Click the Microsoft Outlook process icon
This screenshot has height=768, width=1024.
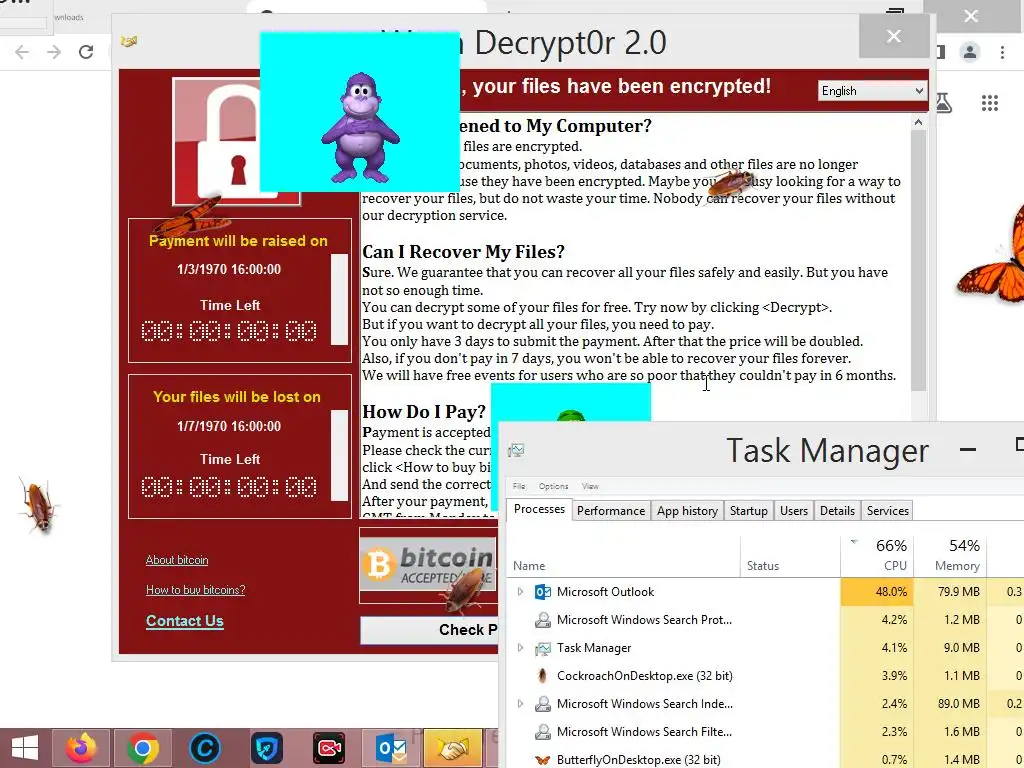click(x=543, y=592)
